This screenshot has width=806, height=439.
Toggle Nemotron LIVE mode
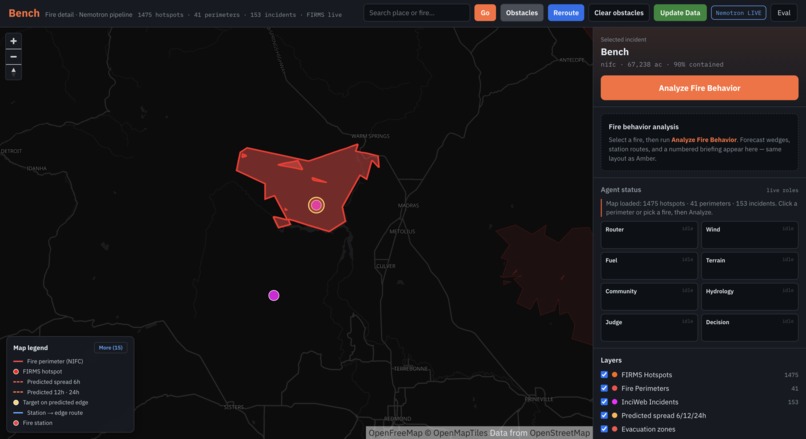(x=738, y=13)
